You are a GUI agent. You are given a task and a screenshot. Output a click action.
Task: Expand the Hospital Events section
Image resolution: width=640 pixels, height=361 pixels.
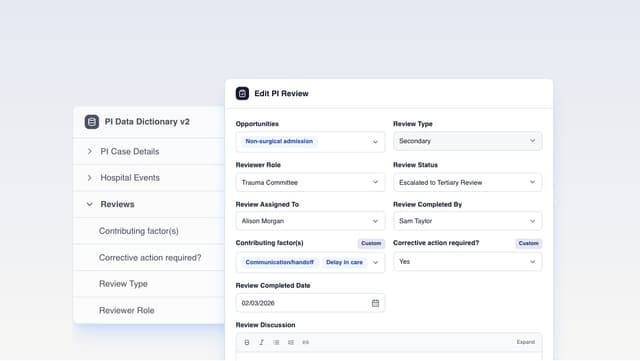[x=89, y=178]
